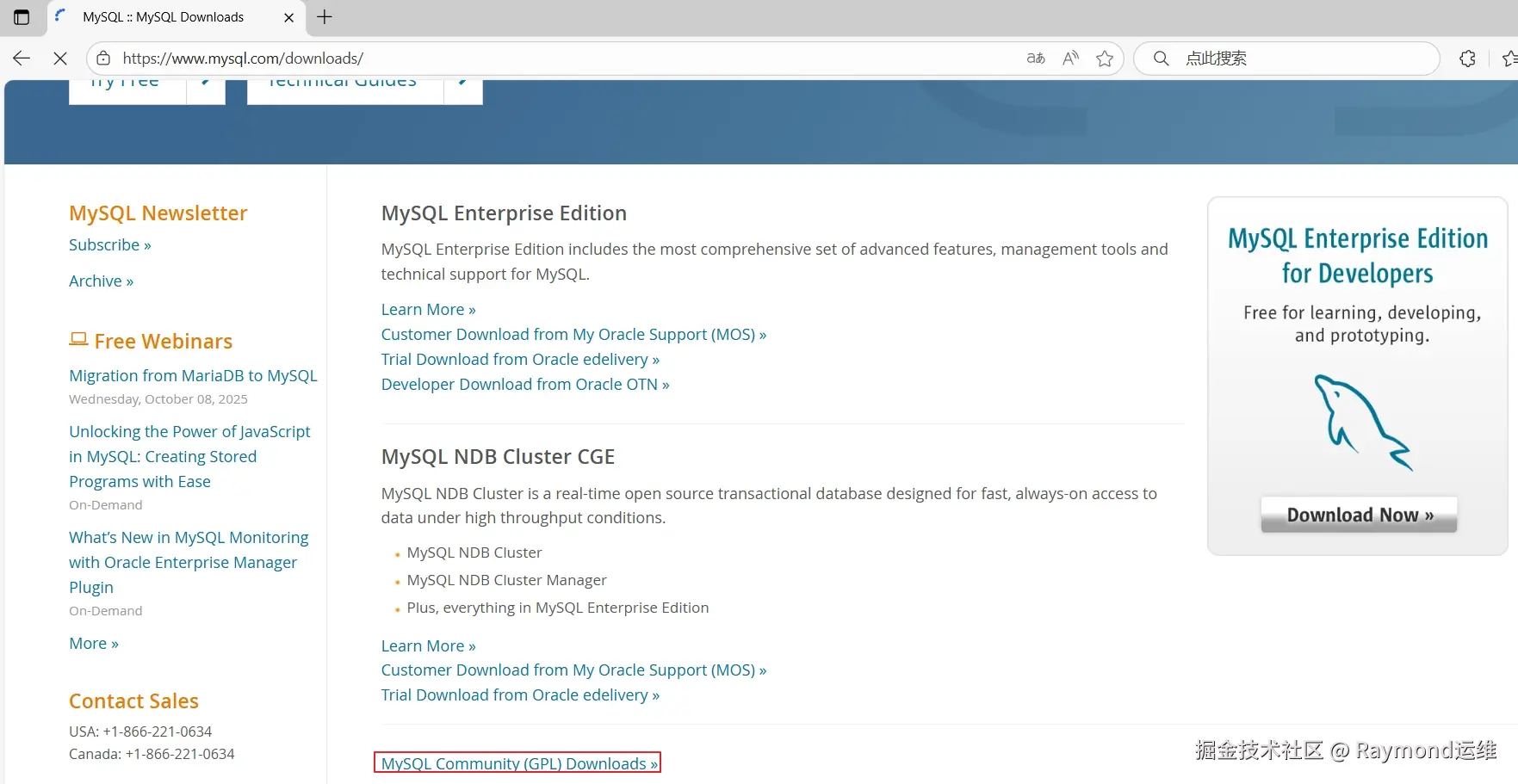Select the MySQL NDB Cluster CGE heading
1518x784 pixels.
498,457
